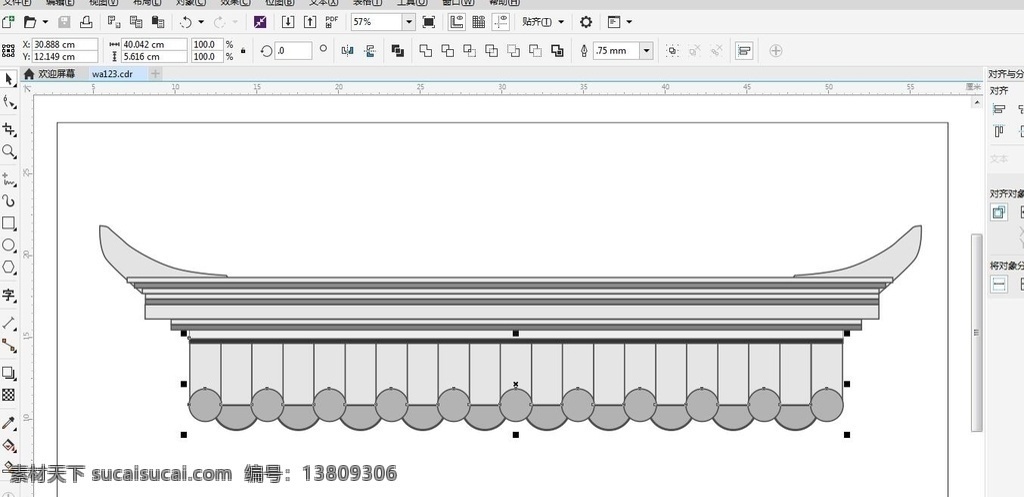Click the Combine objects icon
Viewport: 1024px width, 497px height.
398,50
